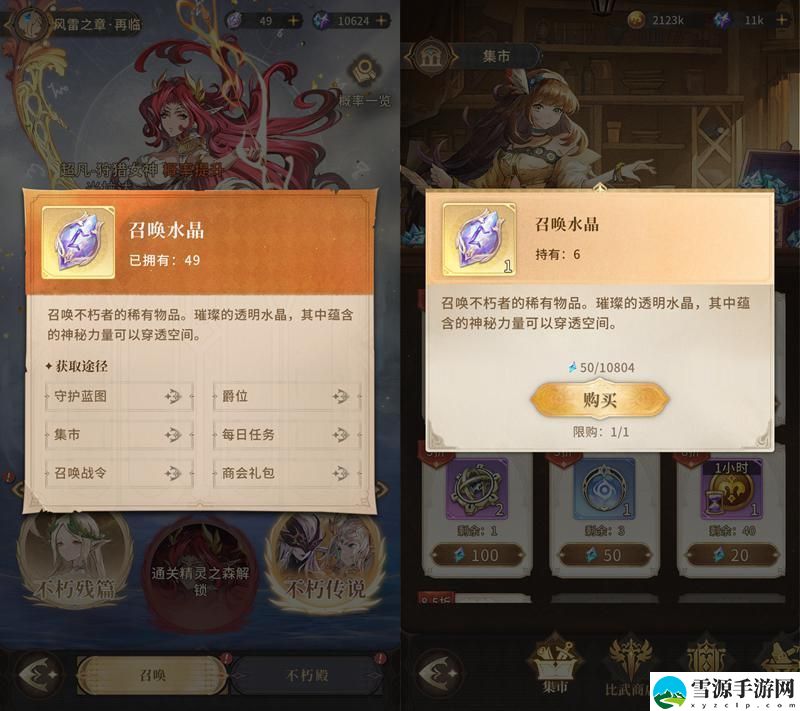800x711 pixels.
Task: Switch to the 不朽殿 tab
Action: pyautogui.click(x=308, y=675)
